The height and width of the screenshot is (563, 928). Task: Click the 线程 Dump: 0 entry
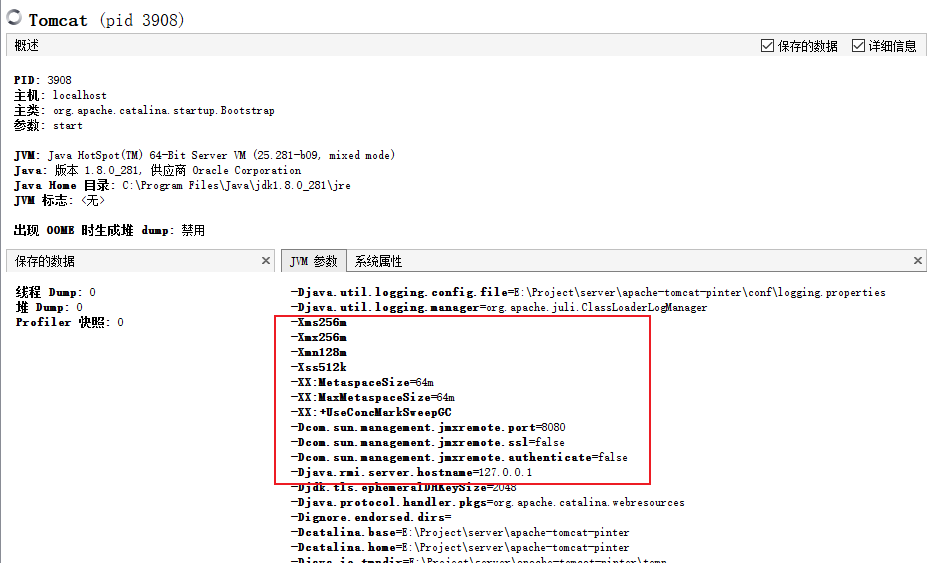point(56,292)
